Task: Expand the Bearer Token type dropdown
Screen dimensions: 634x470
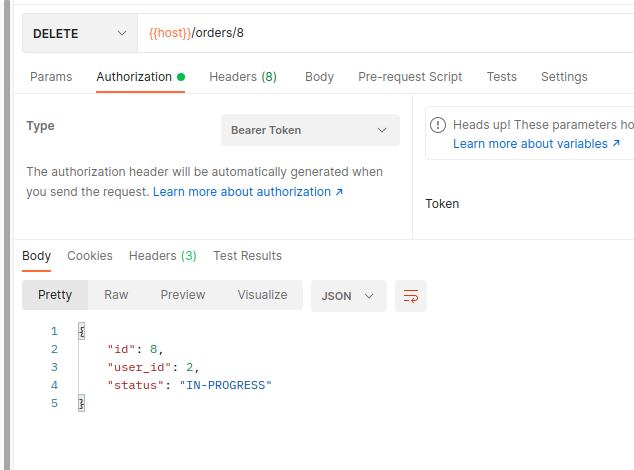Action: tap(310, 130)
